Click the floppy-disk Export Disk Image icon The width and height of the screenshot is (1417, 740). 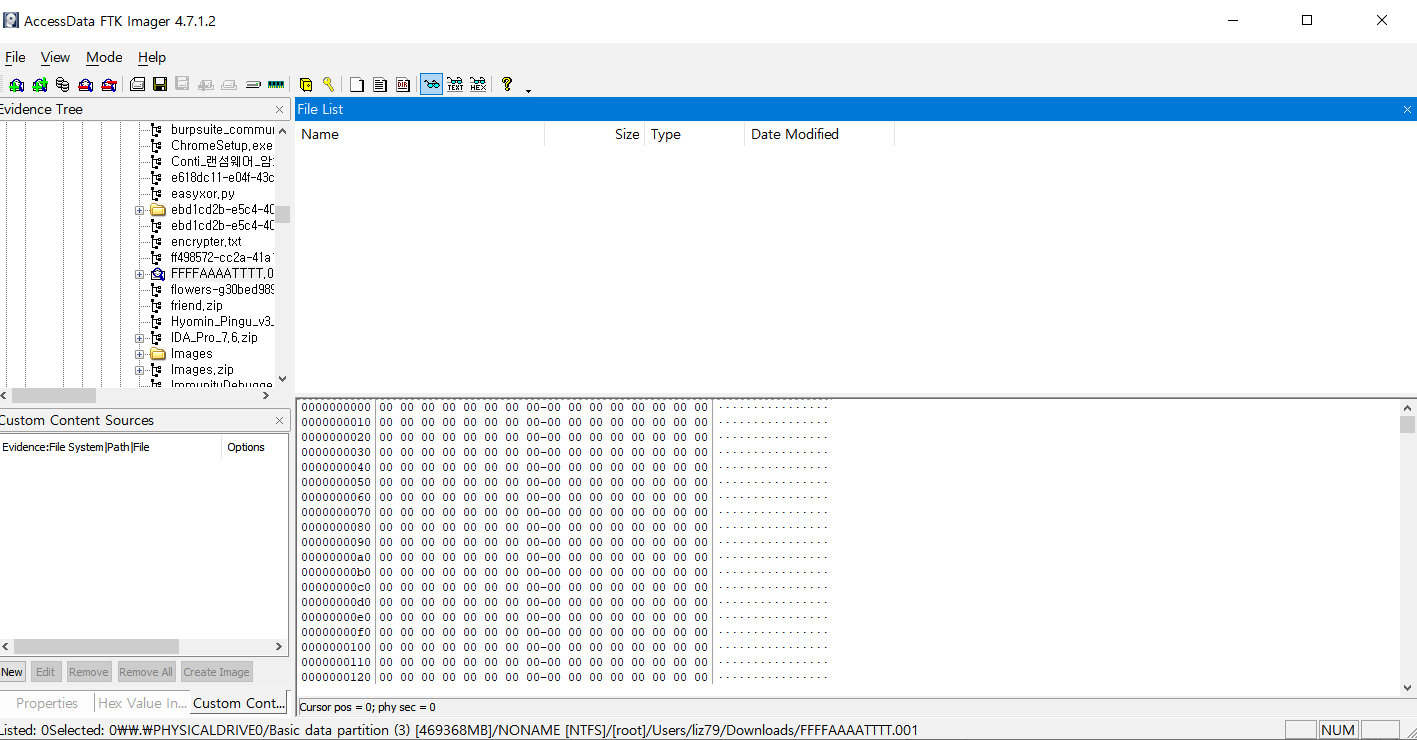[159, 85]
